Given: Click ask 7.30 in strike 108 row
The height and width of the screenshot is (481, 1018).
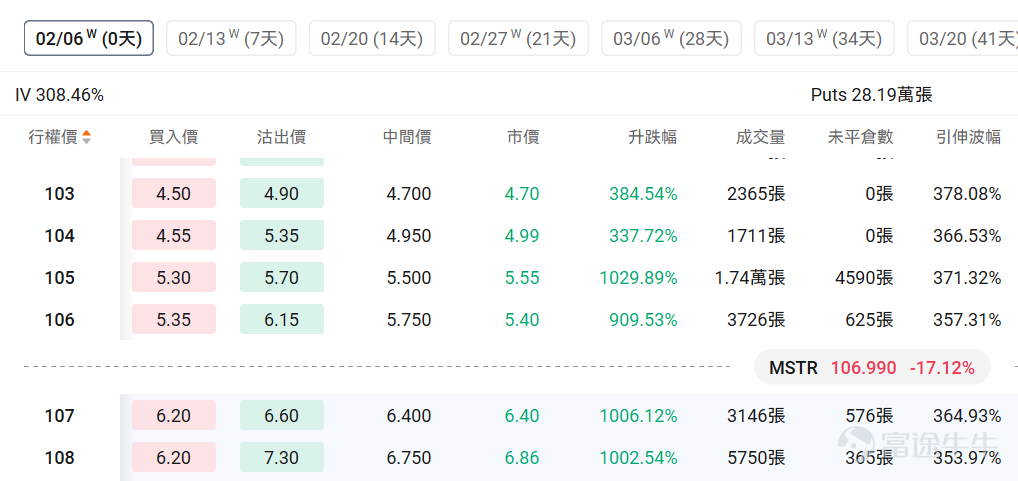Looking at the screenshot, I should click(282, 458).
